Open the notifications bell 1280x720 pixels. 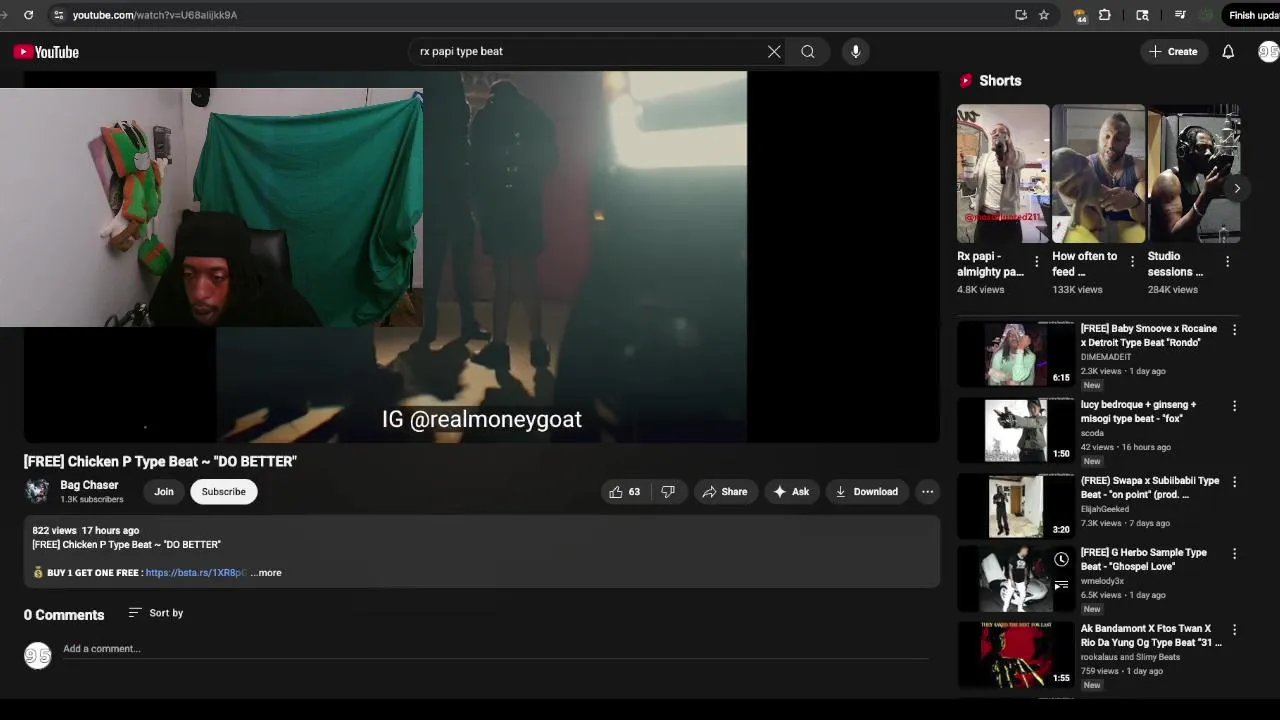click(1228, 52)
